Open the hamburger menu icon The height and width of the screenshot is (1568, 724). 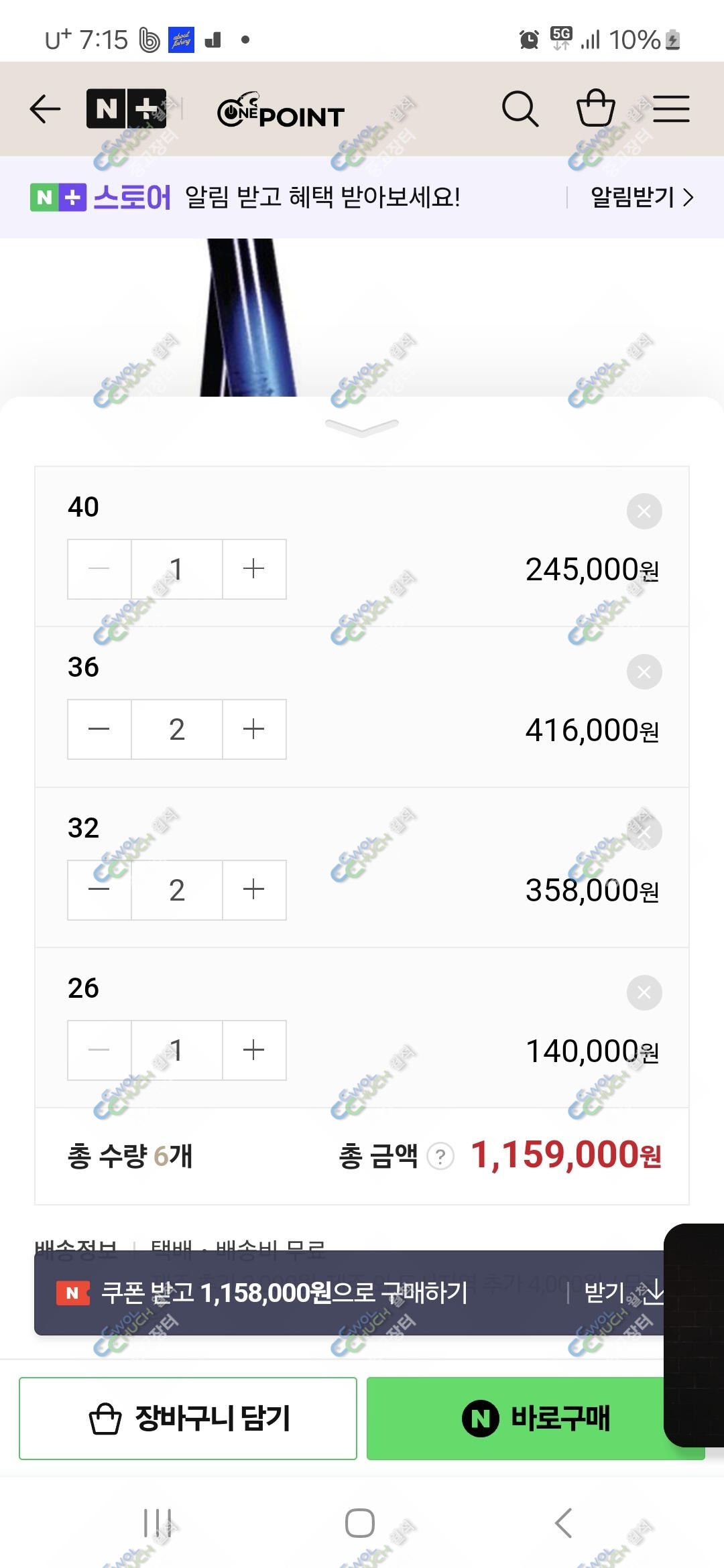coord(671,109)
